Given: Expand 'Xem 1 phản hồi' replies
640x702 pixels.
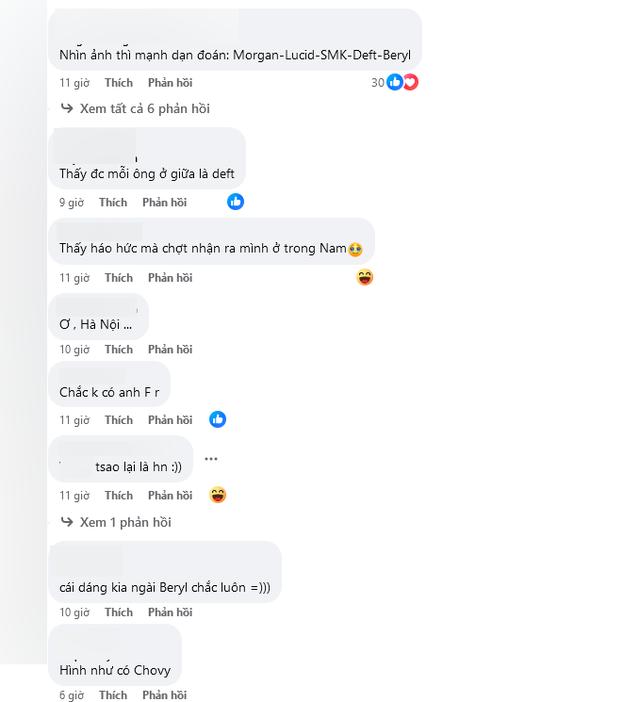Looking at the screenshot, I should [125, 522].
